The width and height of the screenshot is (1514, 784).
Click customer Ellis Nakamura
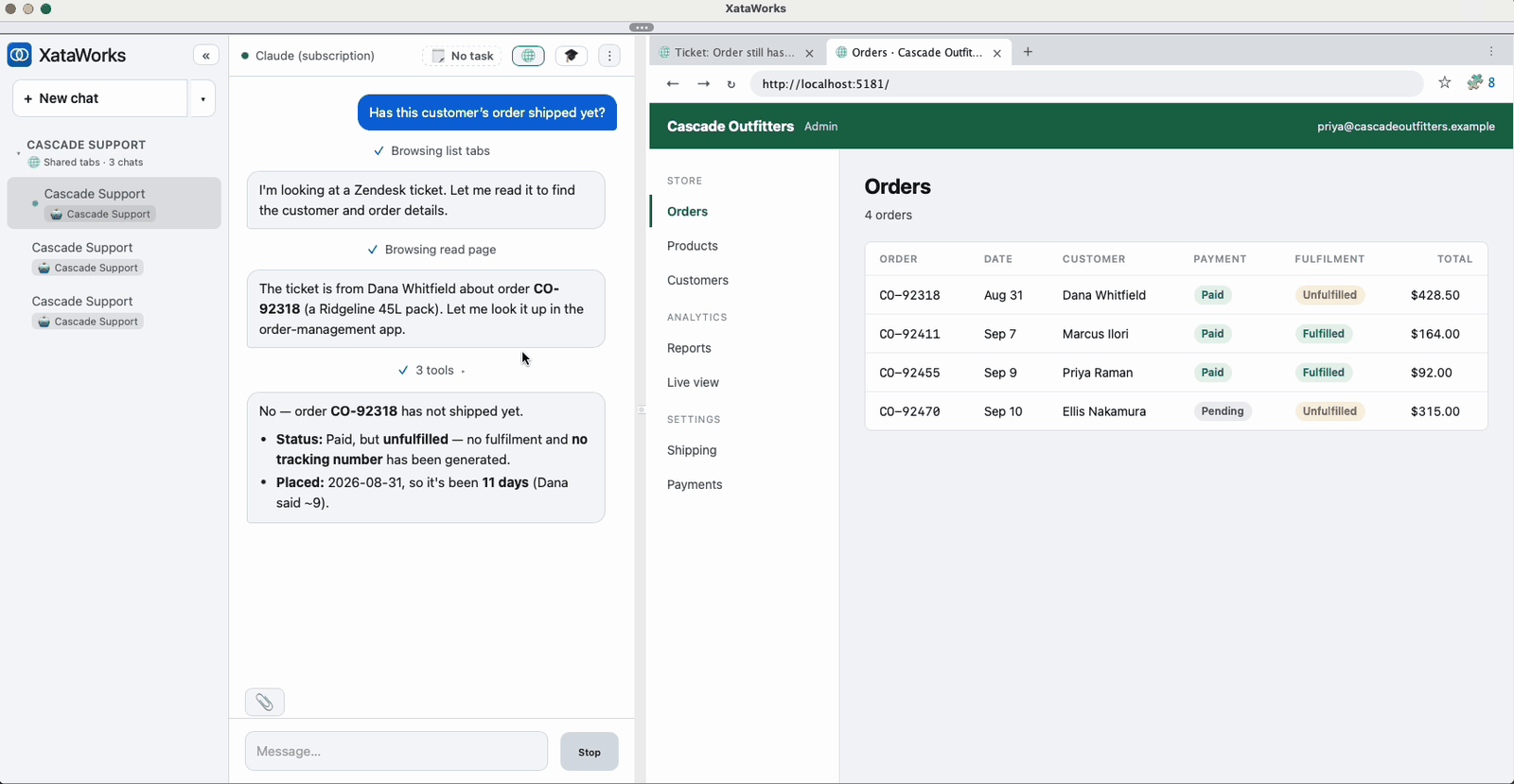pyautogui.click(x=1103, y=411)
